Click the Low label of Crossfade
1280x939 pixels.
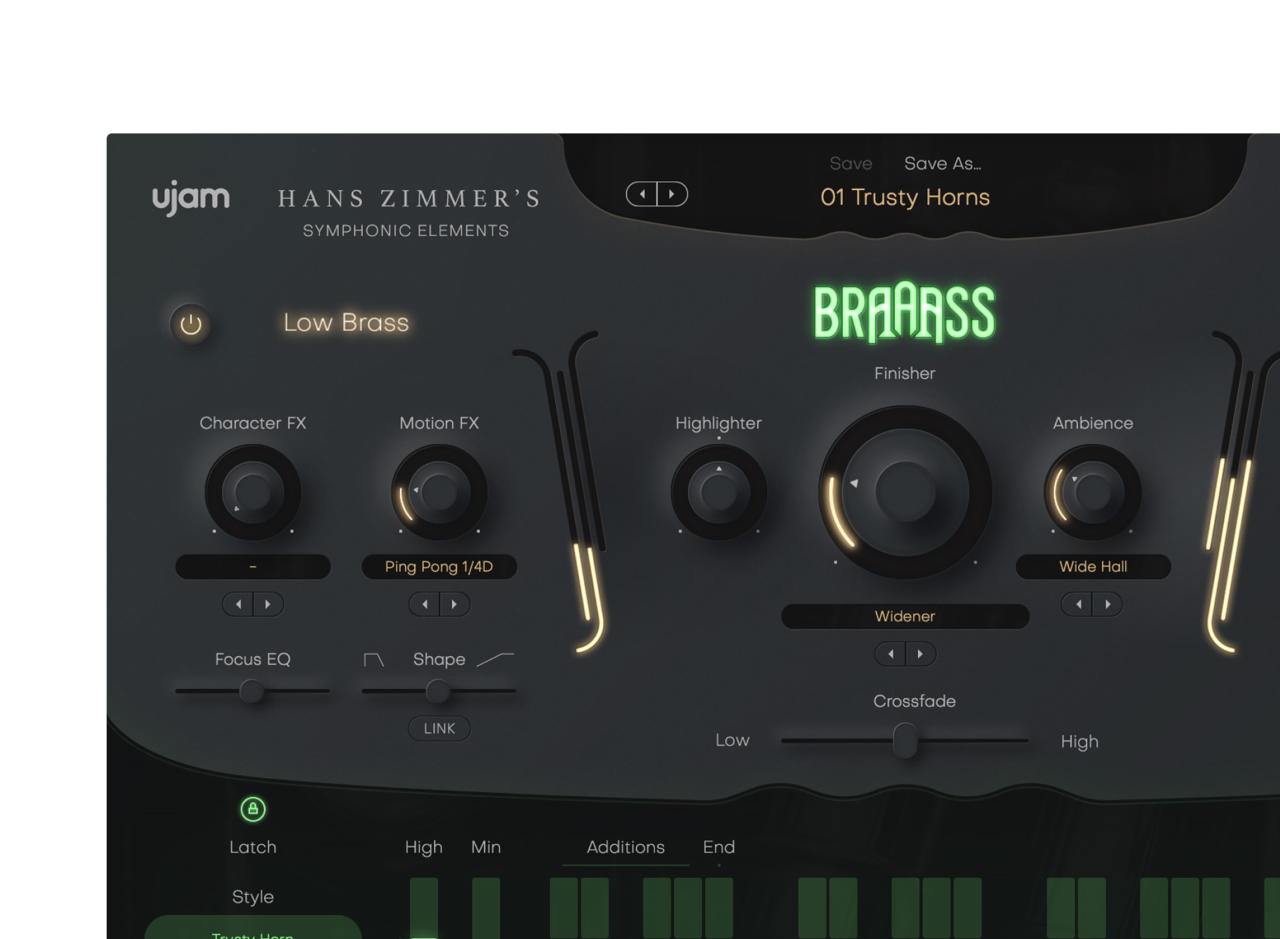pos(732,741)
